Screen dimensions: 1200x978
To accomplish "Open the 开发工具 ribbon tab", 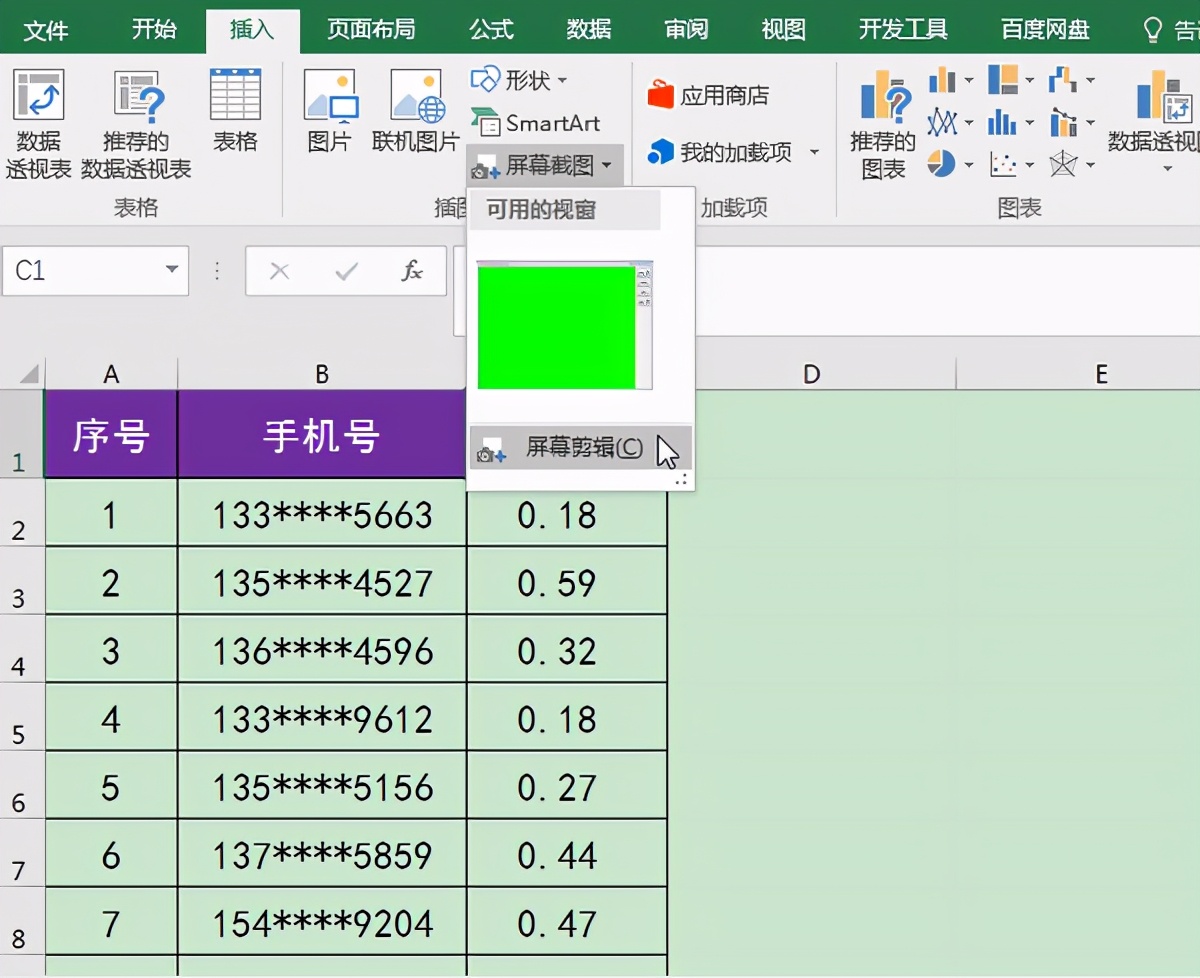I will (901, 30).
